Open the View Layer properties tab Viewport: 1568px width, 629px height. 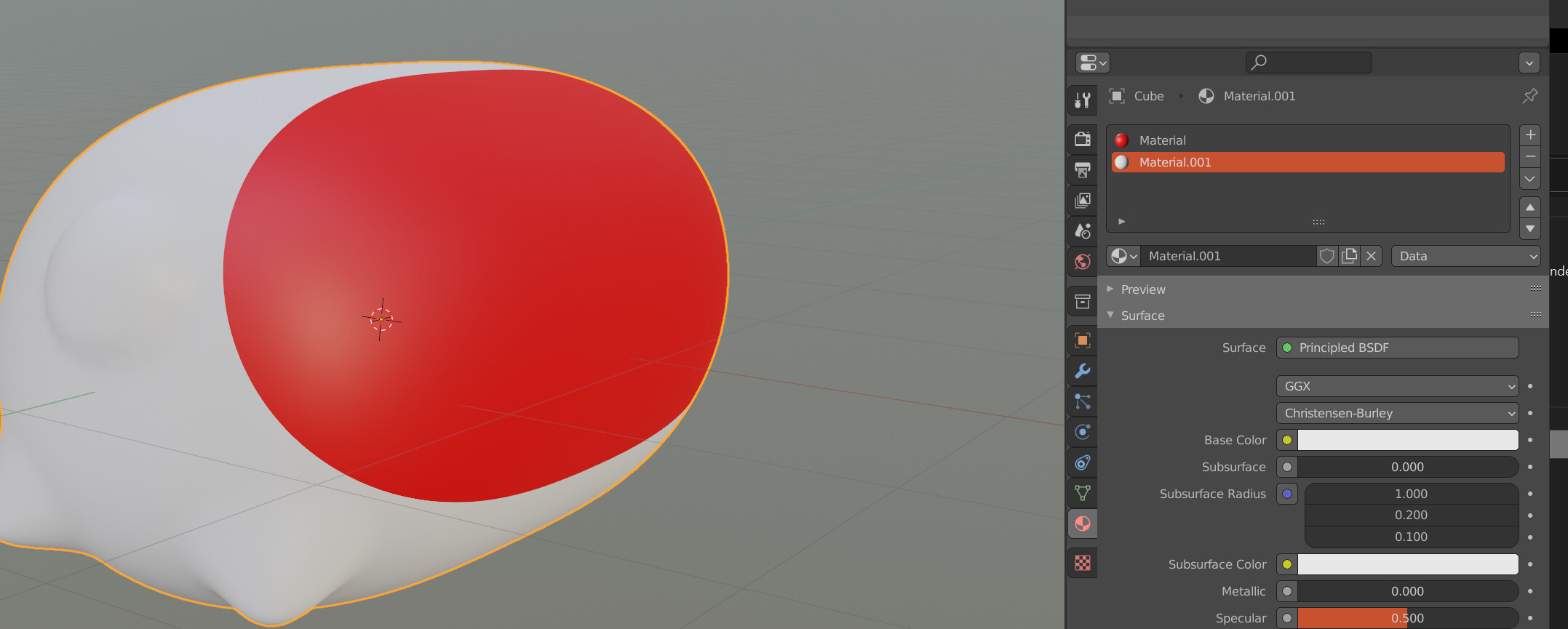[x=1083, y=200]
